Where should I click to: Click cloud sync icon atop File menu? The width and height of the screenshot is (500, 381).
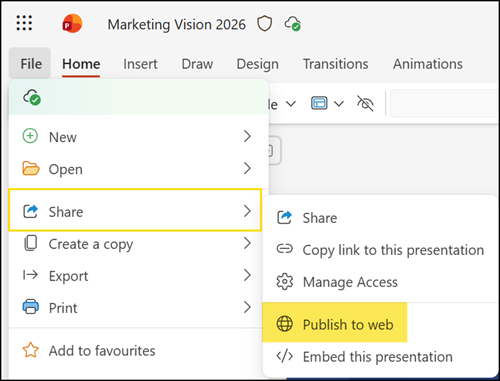(x=32, y=97)
